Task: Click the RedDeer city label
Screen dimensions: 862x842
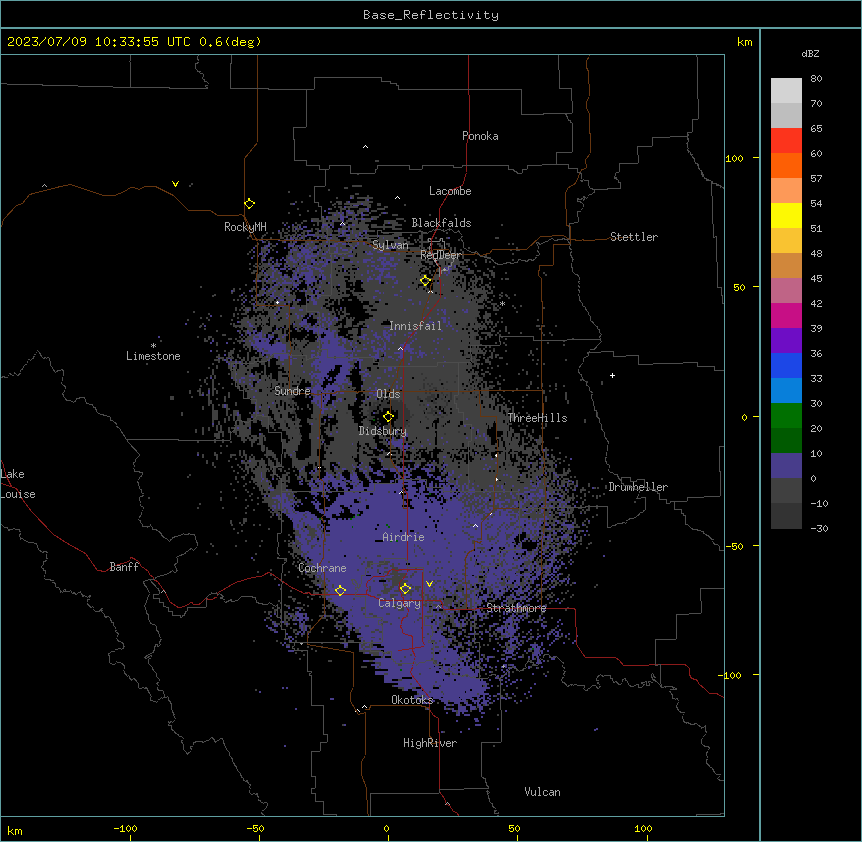Action: (x=441, y=255)
